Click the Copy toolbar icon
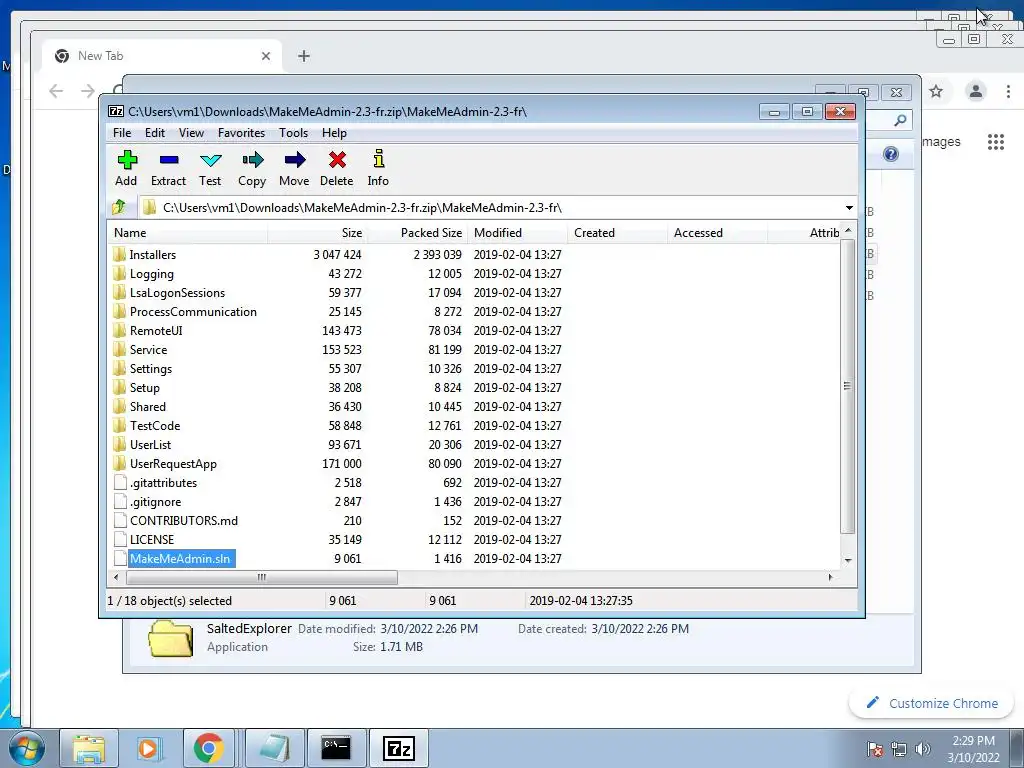Image resolution: width=1024 pixels, height=768 pixels. click(252, 160)
